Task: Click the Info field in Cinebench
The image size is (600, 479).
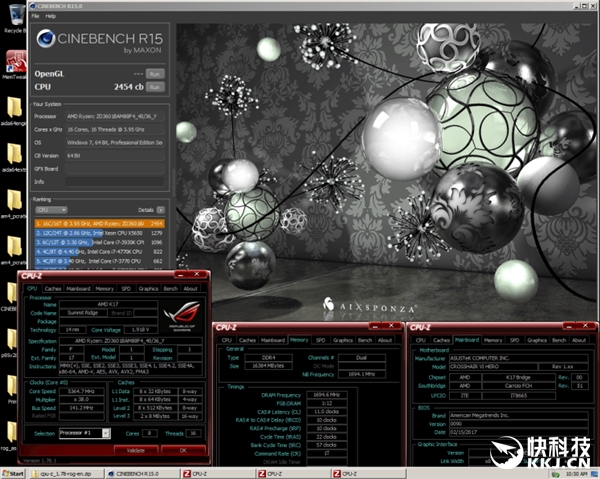Action: click(115, 181)
